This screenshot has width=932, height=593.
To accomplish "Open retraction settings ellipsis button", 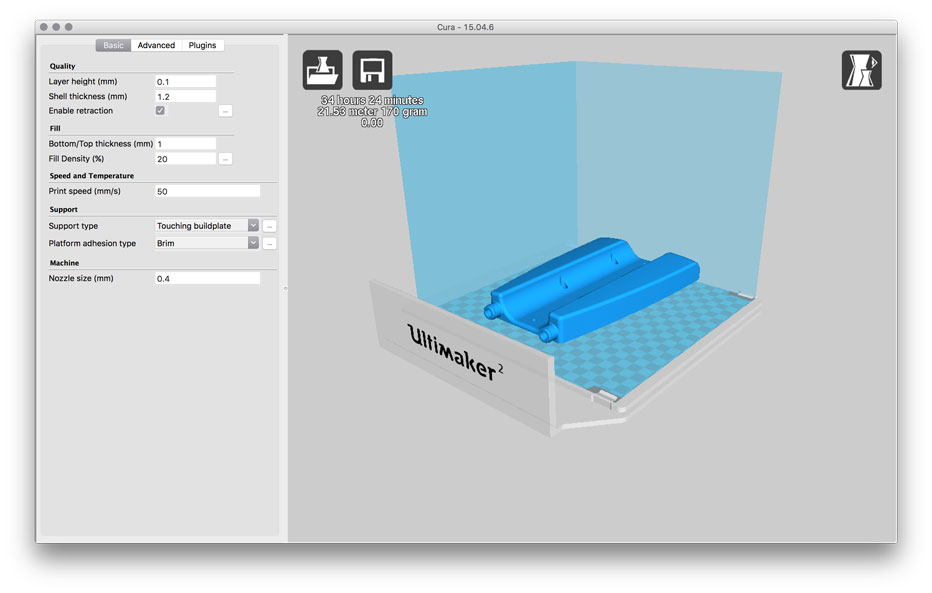I will (x=225, y=111).
